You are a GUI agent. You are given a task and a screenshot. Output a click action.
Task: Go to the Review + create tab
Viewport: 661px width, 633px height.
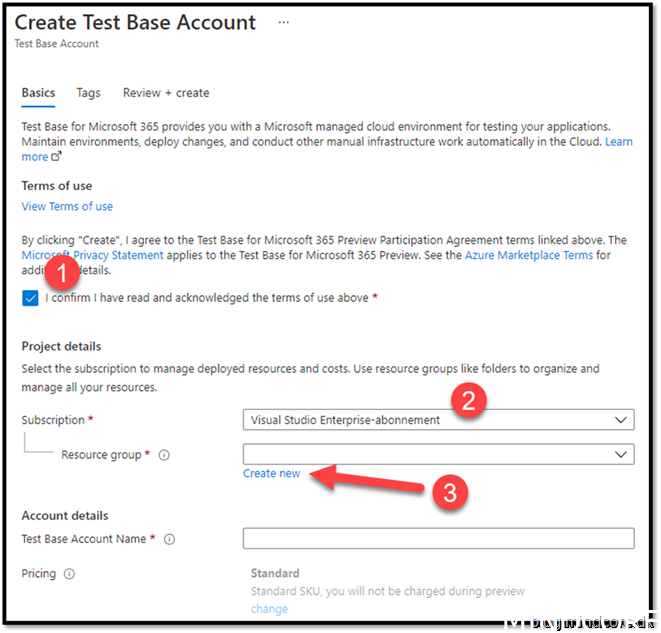coord(166,93)
